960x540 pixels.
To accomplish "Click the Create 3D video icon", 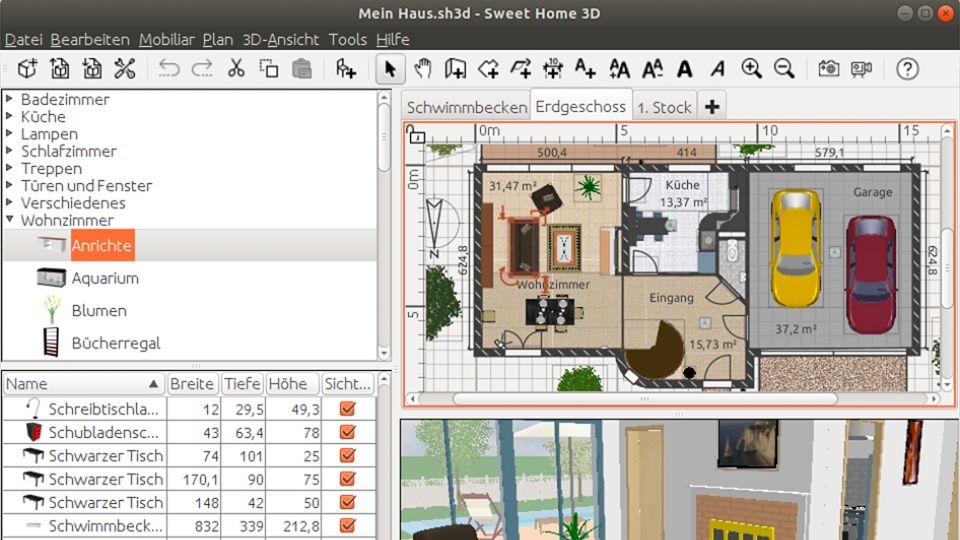I will (861, 69).
